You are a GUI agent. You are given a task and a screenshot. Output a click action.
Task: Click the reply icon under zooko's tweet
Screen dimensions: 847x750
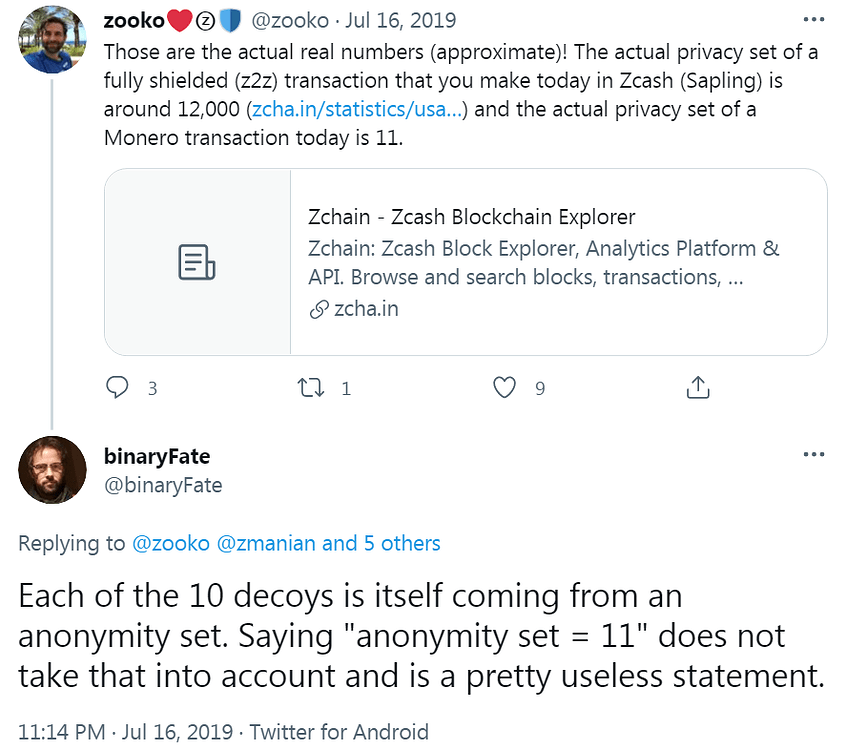click(119, 388)
